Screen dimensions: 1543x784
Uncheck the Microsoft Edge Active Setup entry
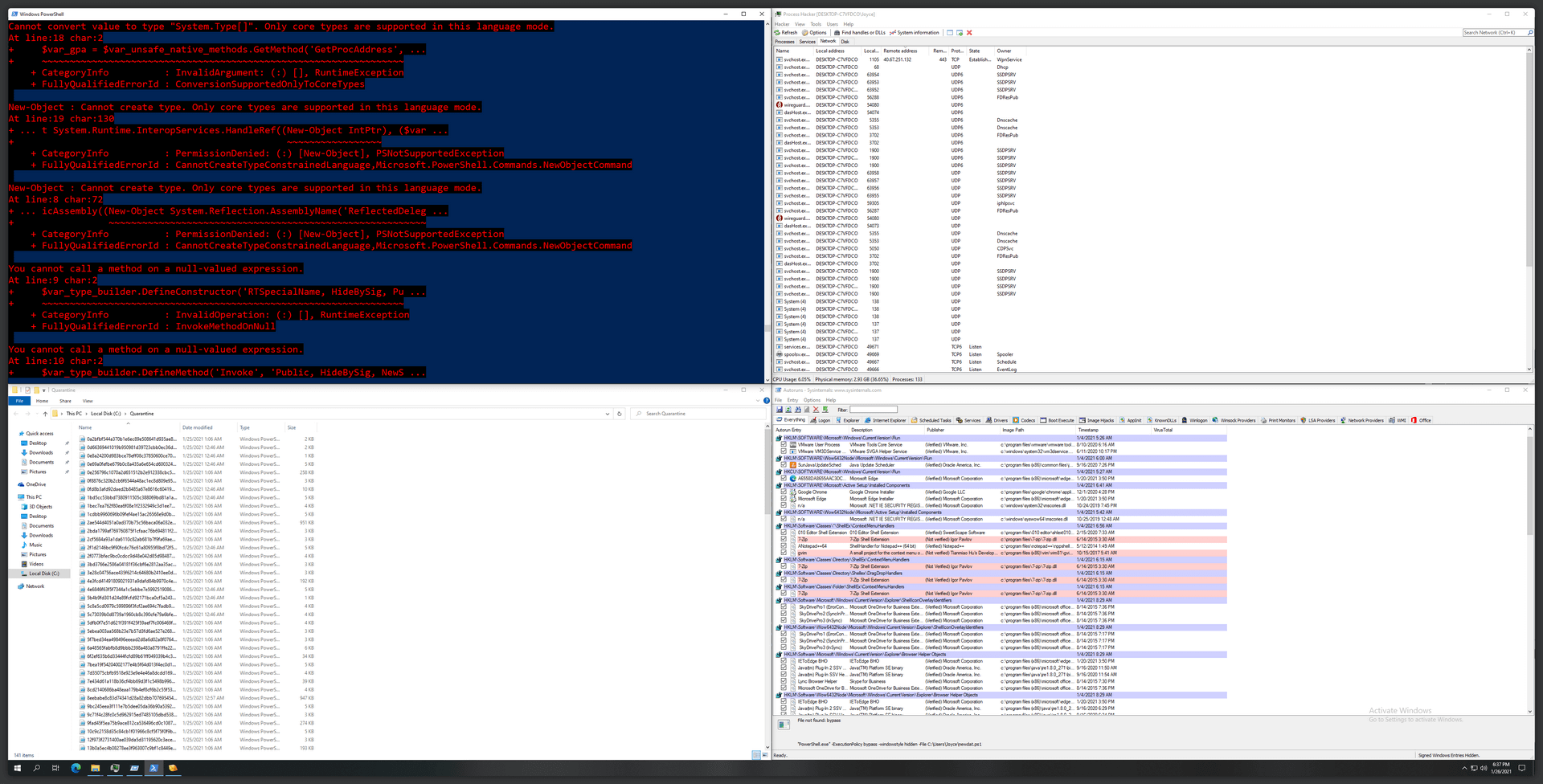coord(784,499)
